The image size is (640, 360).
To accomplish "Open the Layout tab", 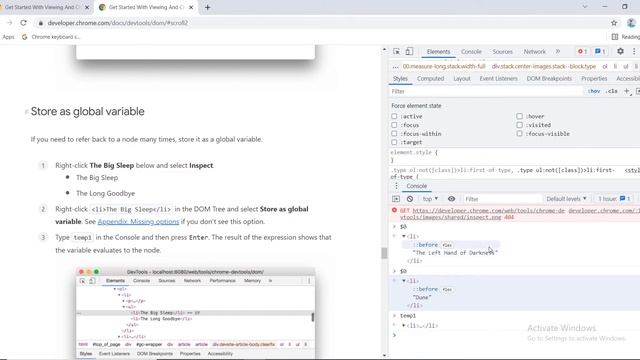I will click(462, 78).
